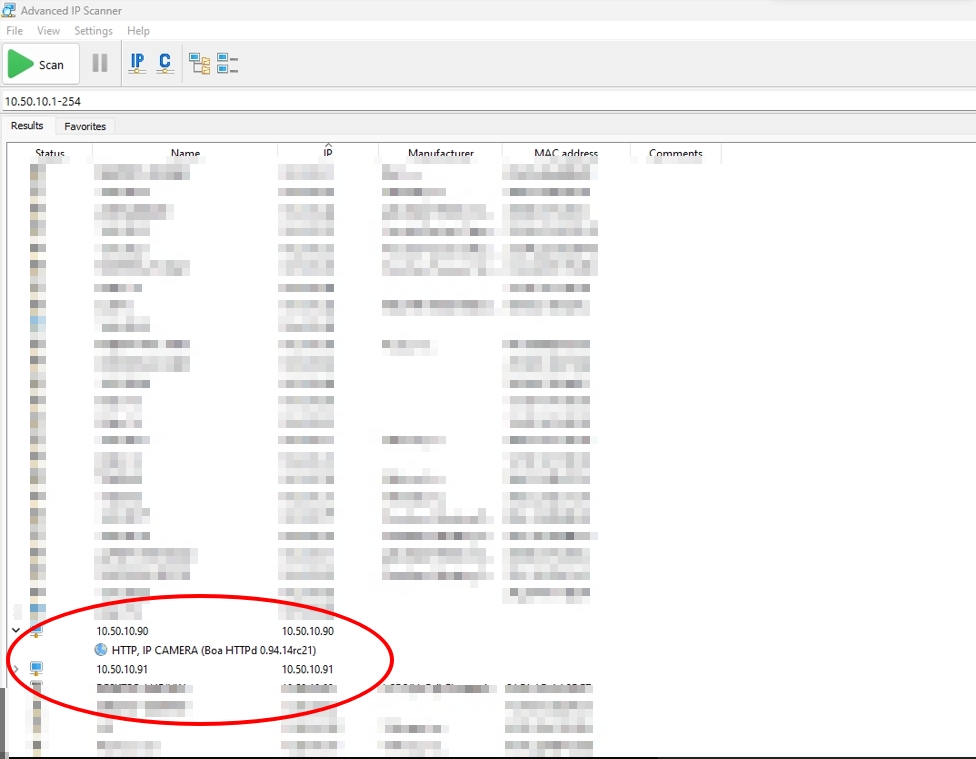The width and height of the screenshot is (976, 759).
Task: Expand the 10.50.10.91 device row
Action: click(16, 669)
